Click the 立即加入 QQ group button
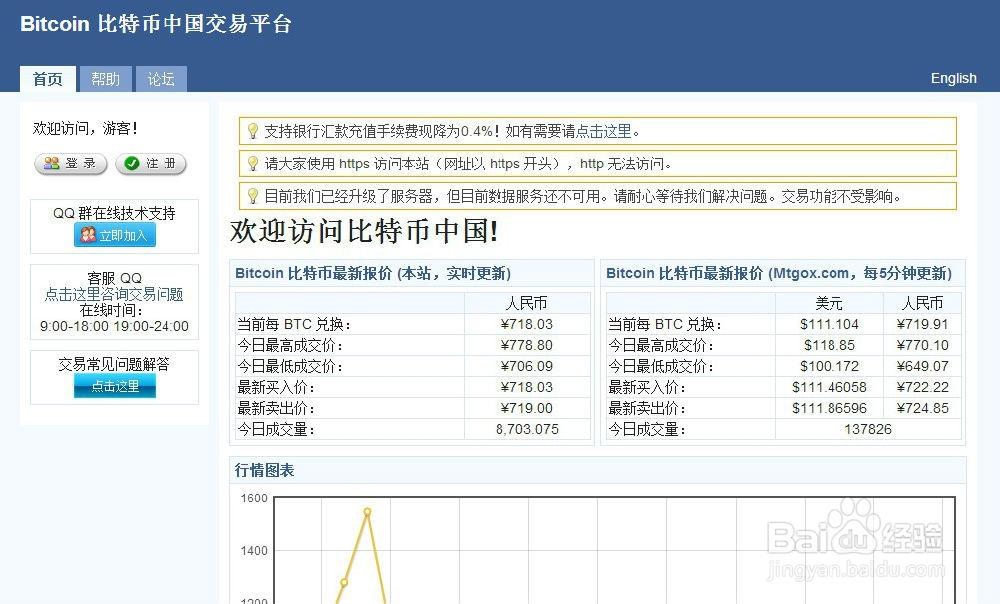 pos(114,235)
